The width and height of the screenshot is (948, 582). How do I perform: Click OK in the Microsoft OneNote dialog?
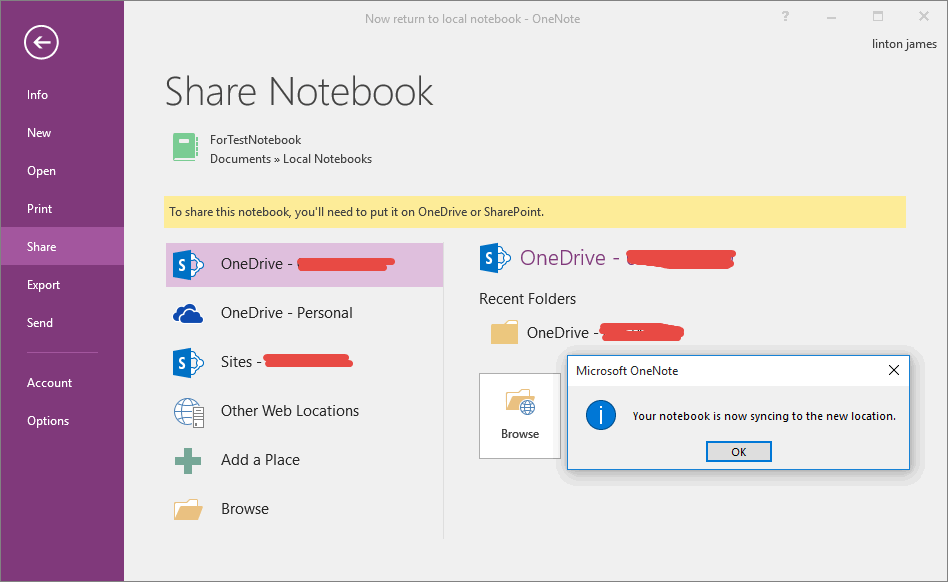point(739,451)
